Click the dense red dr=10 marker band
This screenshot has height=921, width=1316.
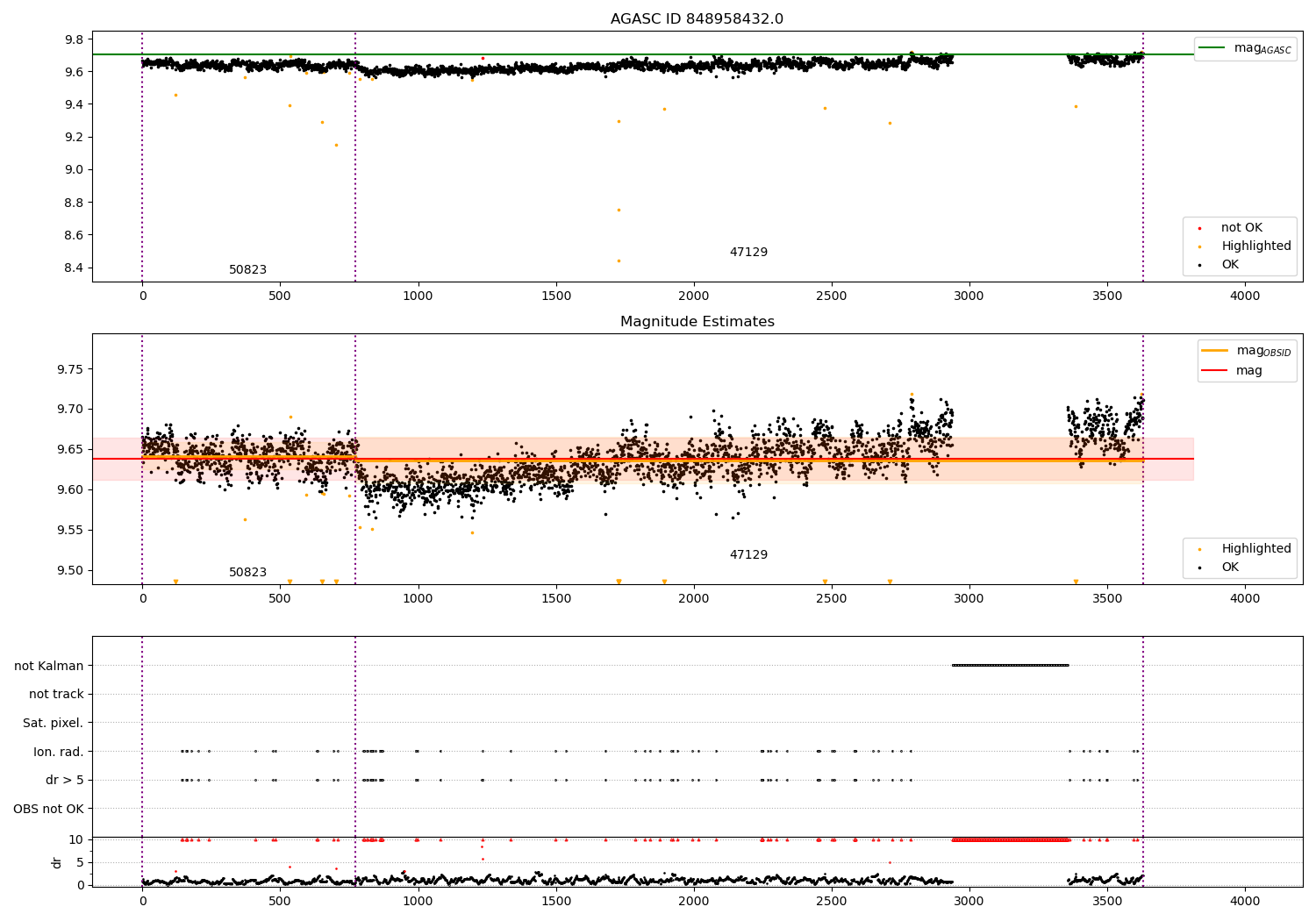point(1011,840)
